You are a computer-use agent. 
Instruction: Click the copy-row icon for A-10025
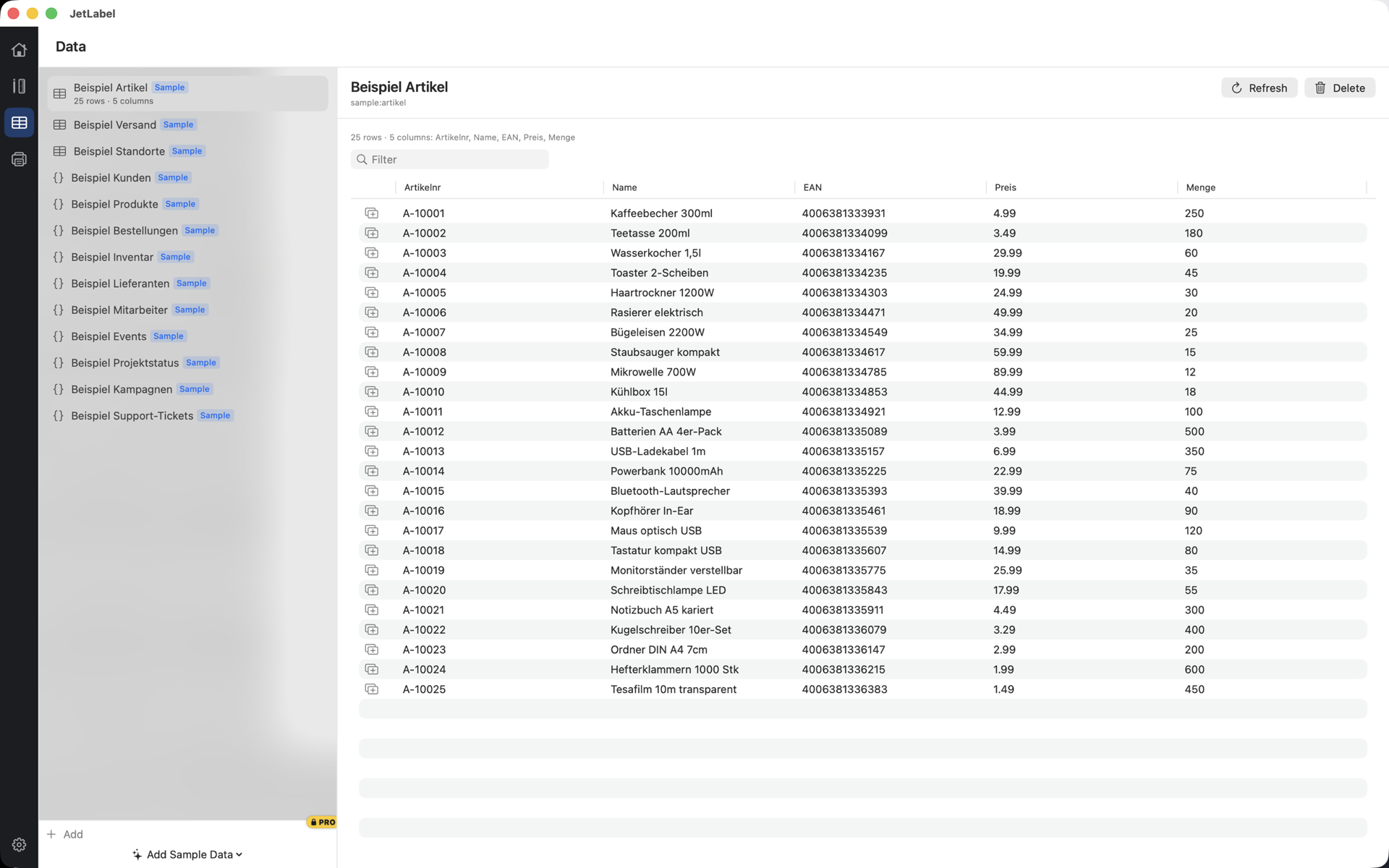[x=371, y=689]
